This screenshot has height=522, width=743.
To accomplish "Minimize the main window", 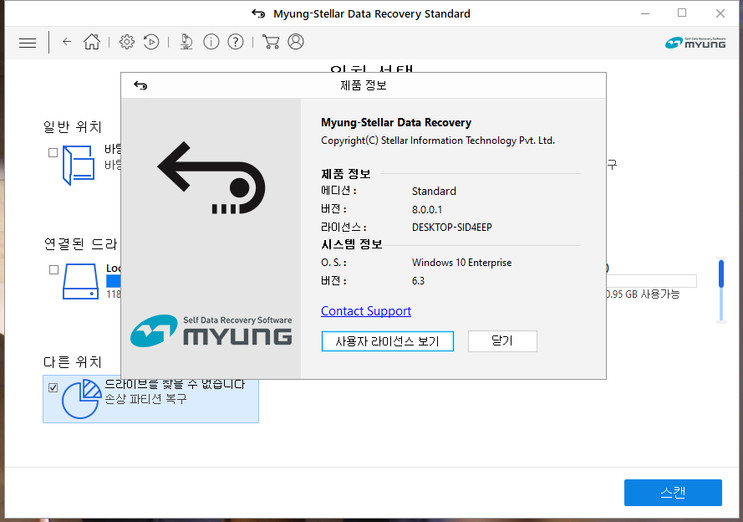I will [x=645, y=13].
